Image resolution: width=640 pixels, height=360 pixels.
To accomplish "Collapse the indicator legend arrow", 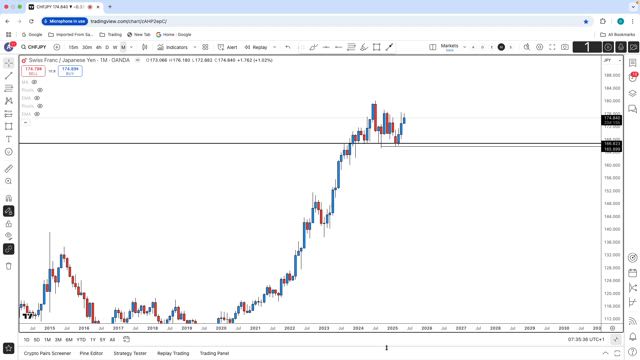I will point(25,122).
